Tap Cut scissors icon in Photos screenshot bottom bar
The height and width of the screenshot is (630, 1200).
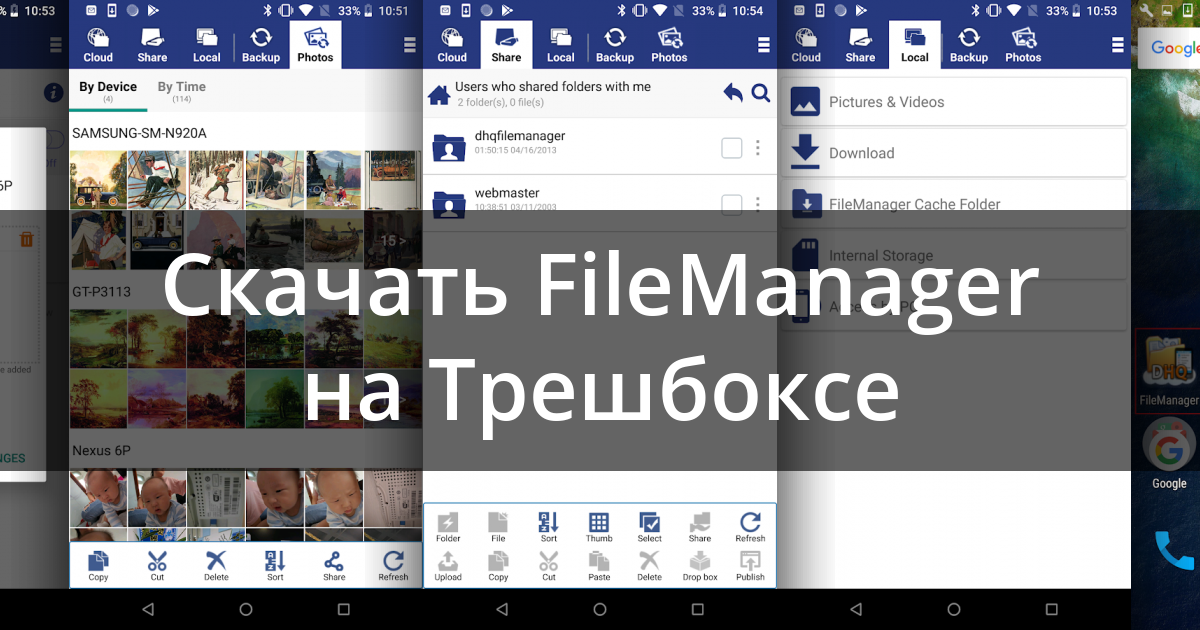pos(157,565)
